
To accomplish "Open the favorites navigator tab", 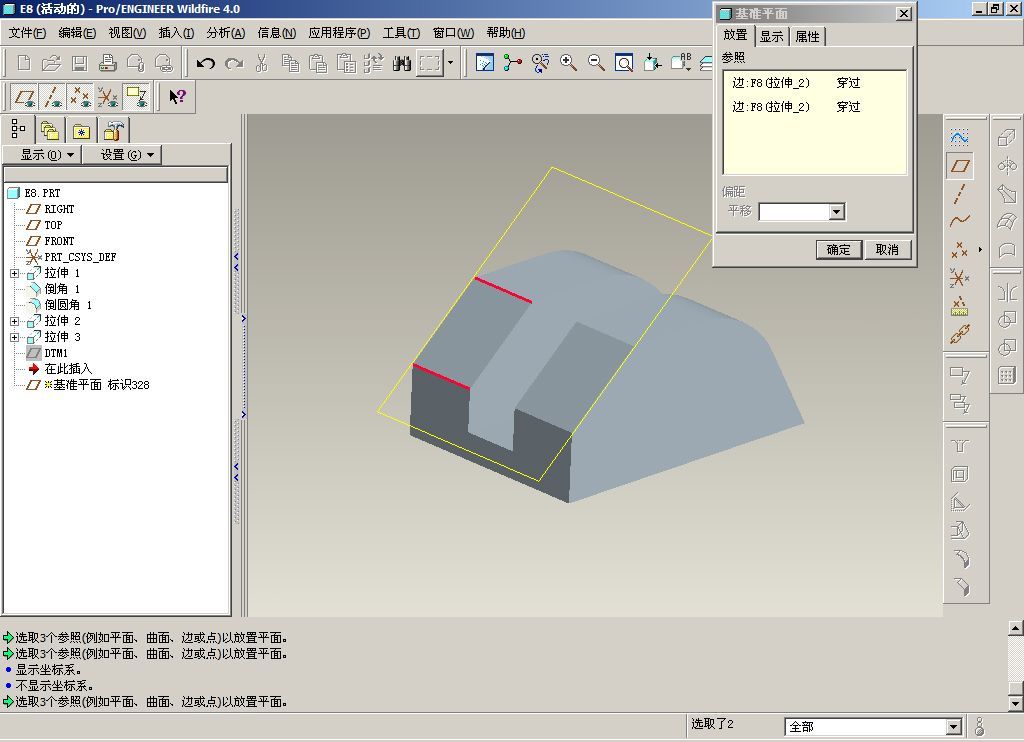I will 81,130.
